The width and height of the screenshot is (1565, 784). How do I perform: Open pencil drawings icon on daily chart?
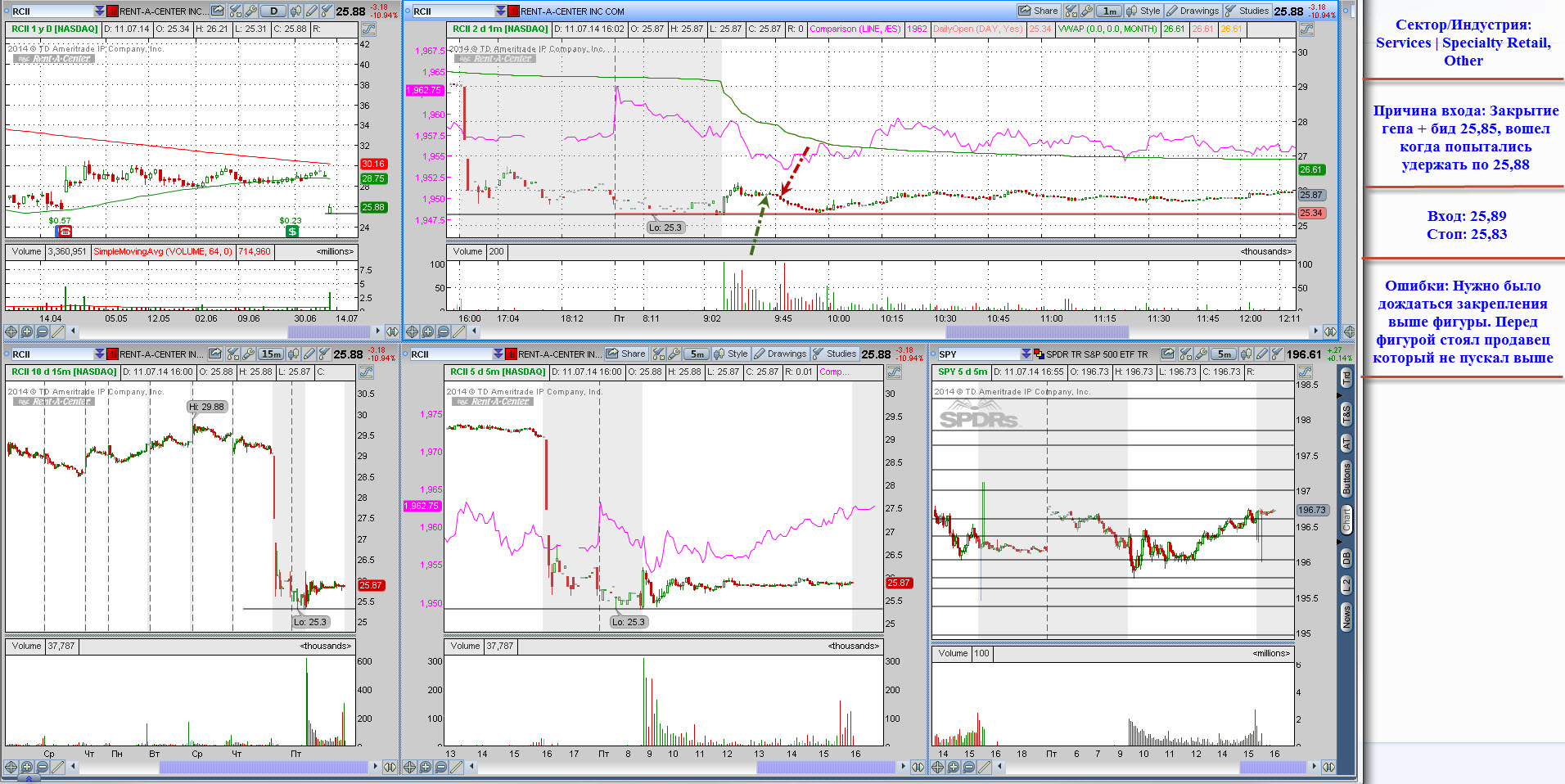311,11
